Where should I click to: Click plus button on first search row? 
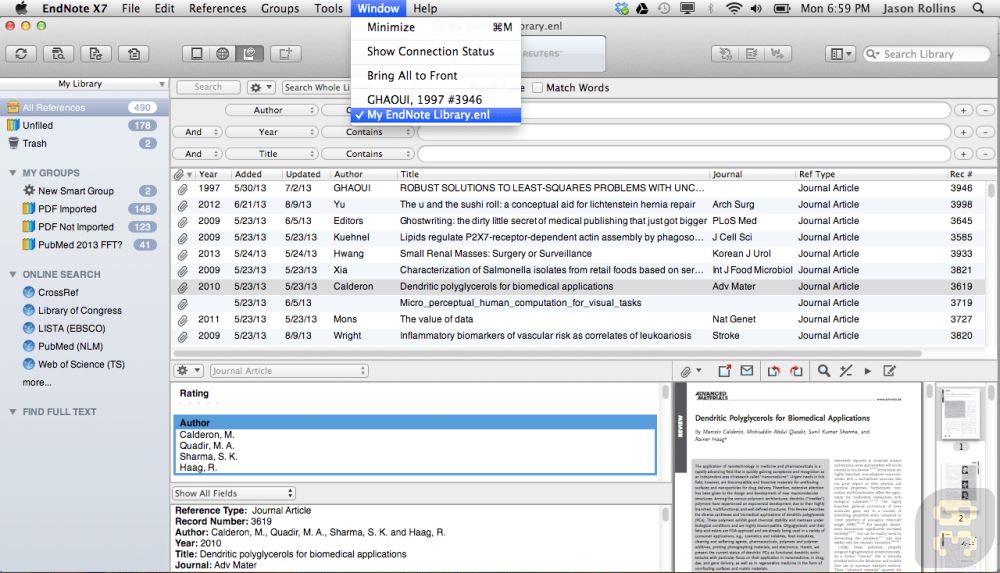(964, 110)
